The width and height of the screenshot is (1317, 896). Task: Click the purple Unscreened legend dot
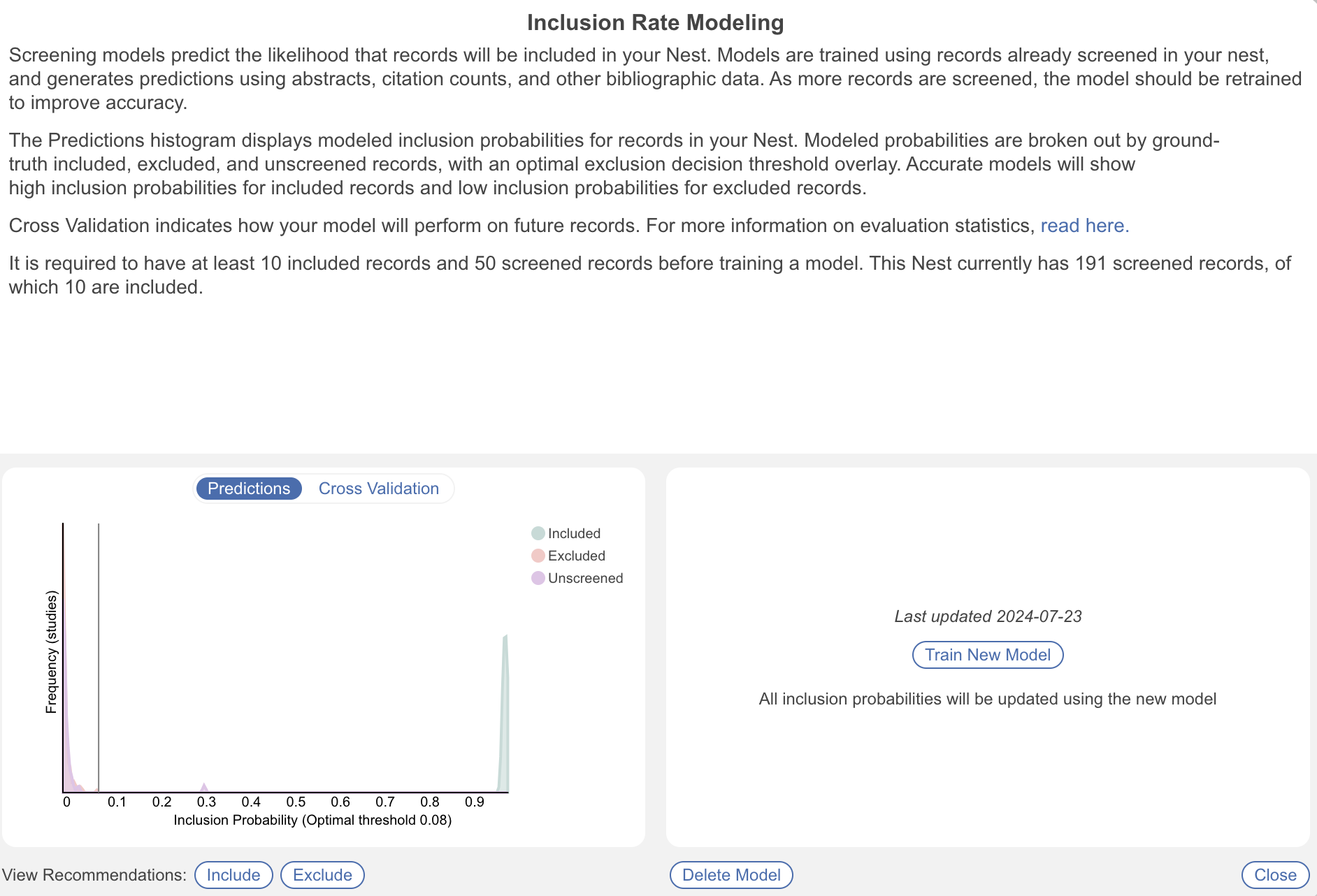538,578
